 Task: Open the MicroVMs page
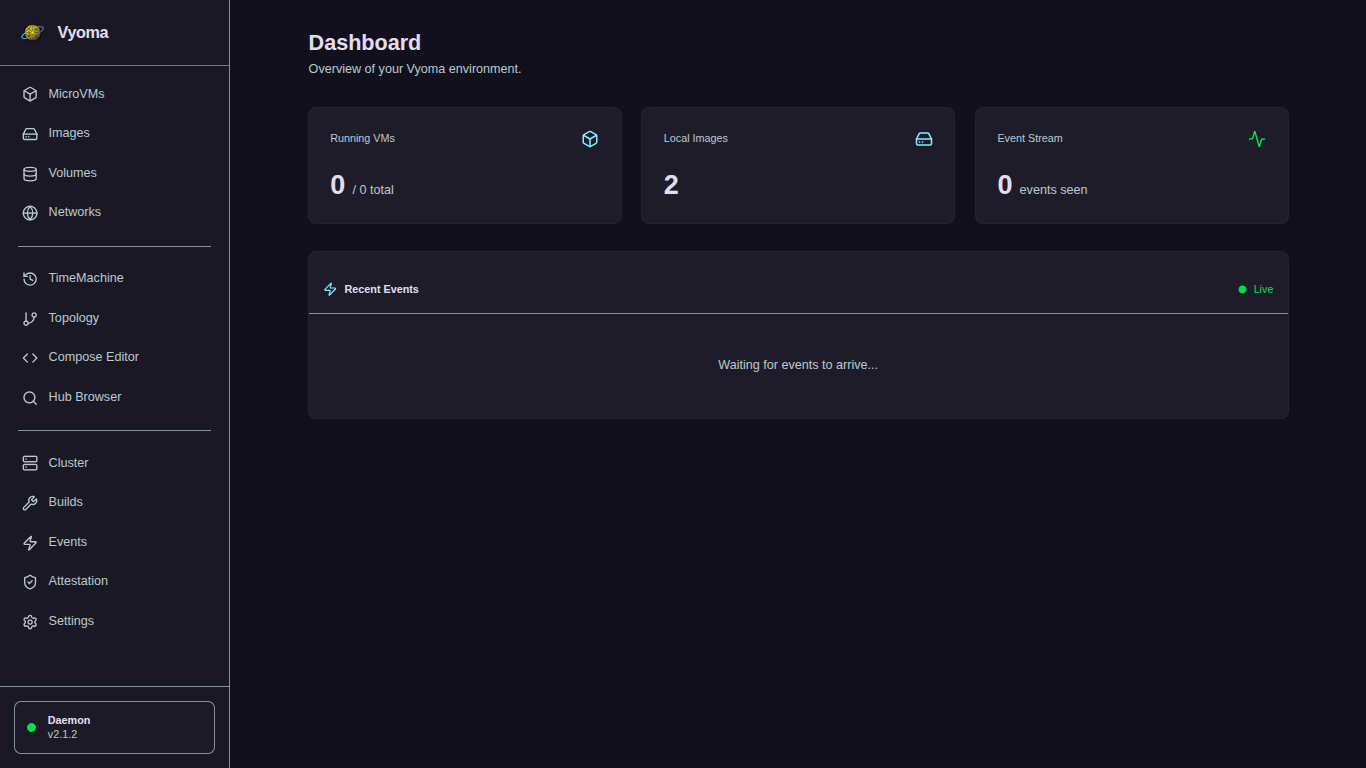pyautogui.click(x=114, y=94)
